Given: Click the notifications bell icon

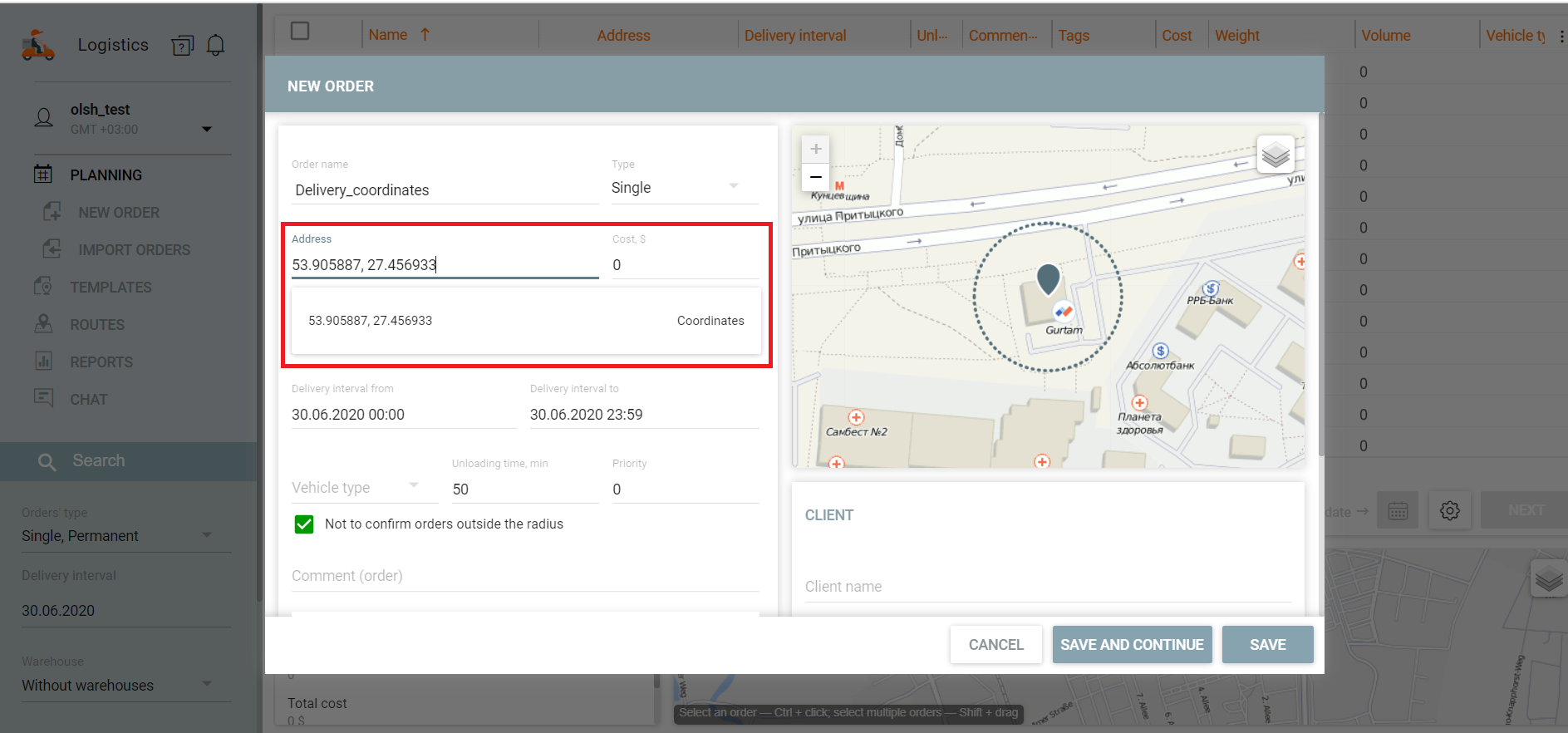Looking at the screenshot, I should click(x=215, y=45).
